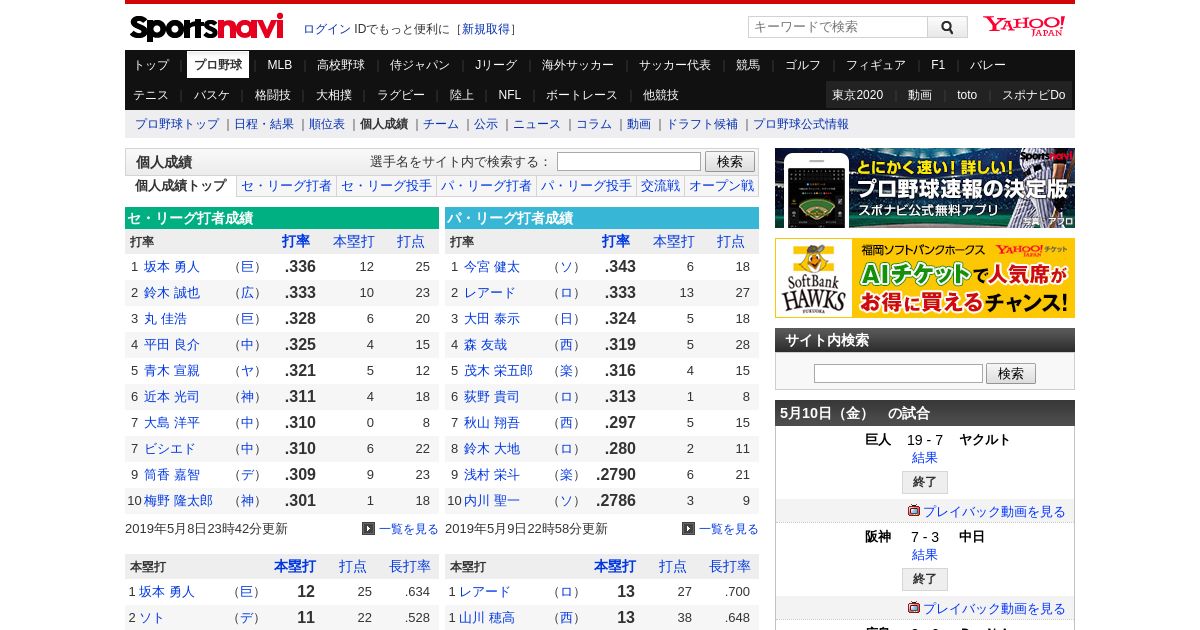The image size is (1200, 630).
Task: Open player 坂本 勇人 in batting average table
Action: 172,267
